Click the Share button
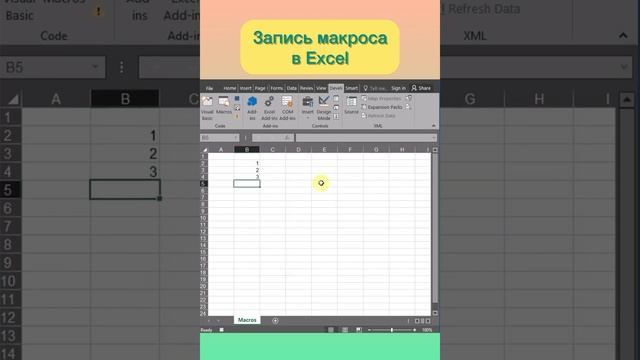The image size is (640, 360). click(421, 88)
